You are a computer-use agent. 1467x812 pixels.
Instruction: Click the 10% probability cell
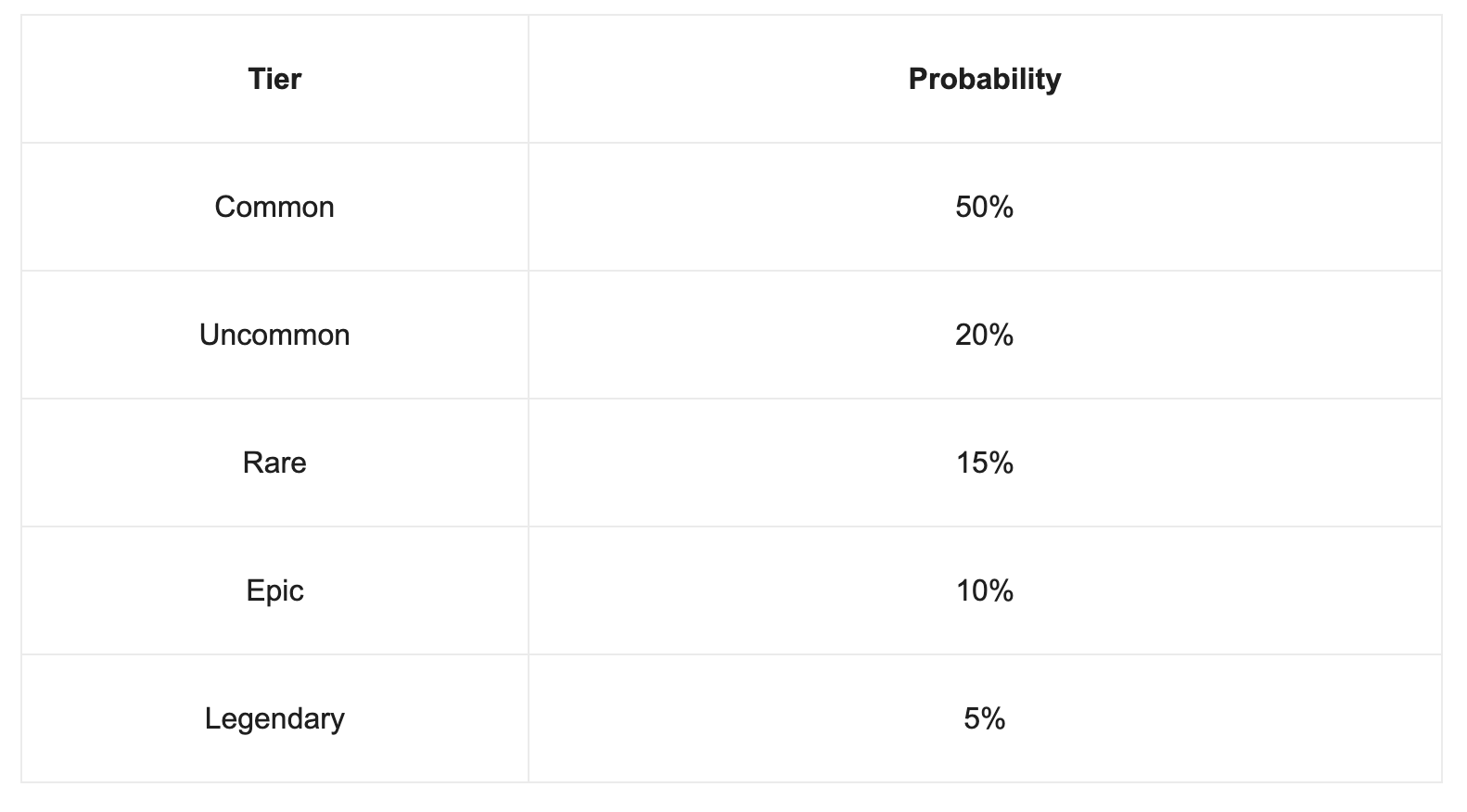click(x=984, y=590)
